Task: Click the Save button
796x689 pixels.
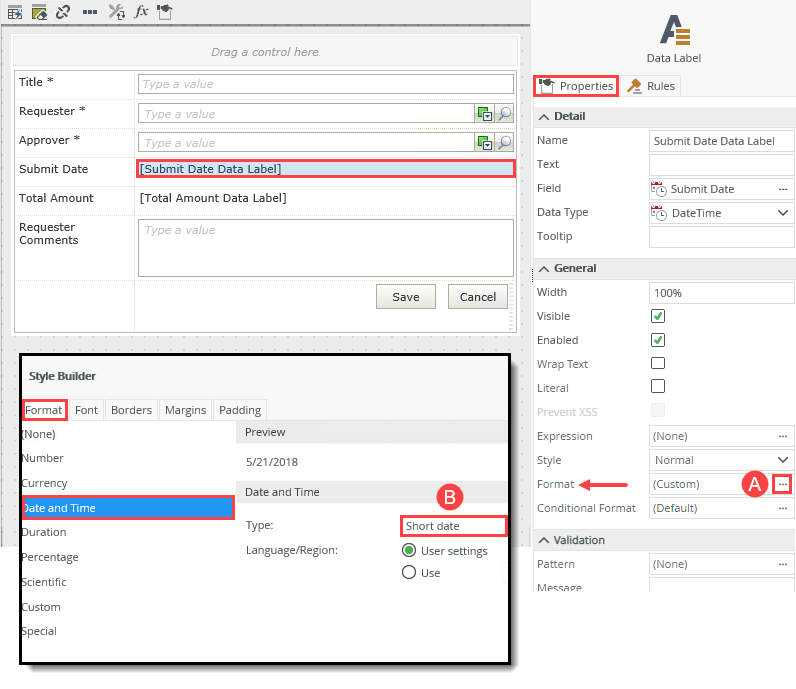Action: (406, 297)
